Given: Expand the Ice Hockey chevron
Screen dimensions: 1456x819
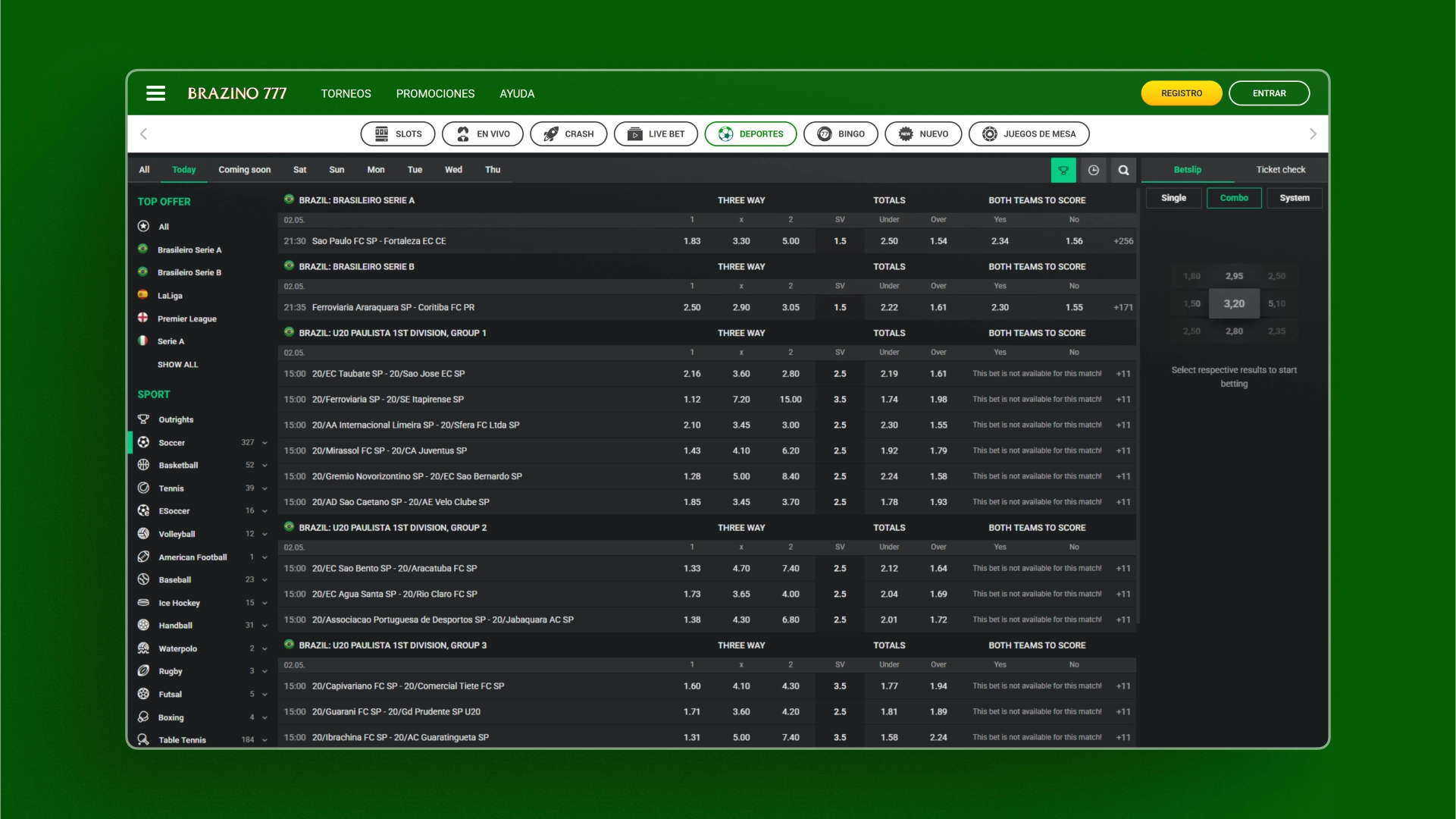Looking at the screenshot, I should coord(265,604).
